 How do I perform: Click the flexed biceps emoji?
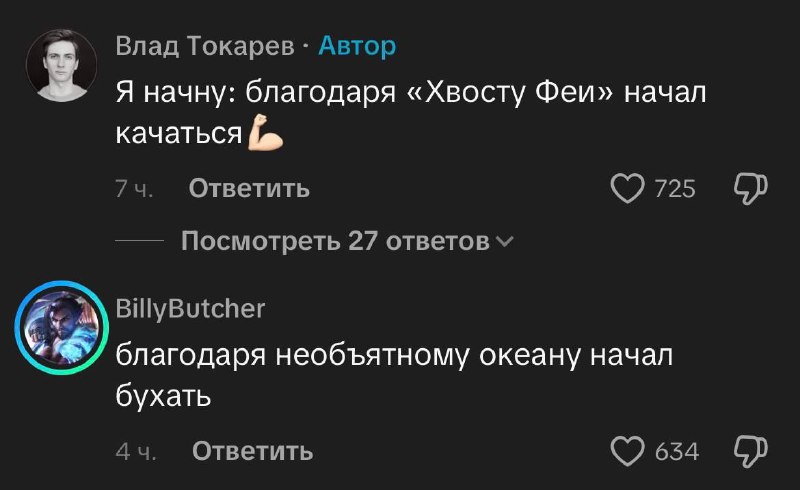[x=266, y=133]
